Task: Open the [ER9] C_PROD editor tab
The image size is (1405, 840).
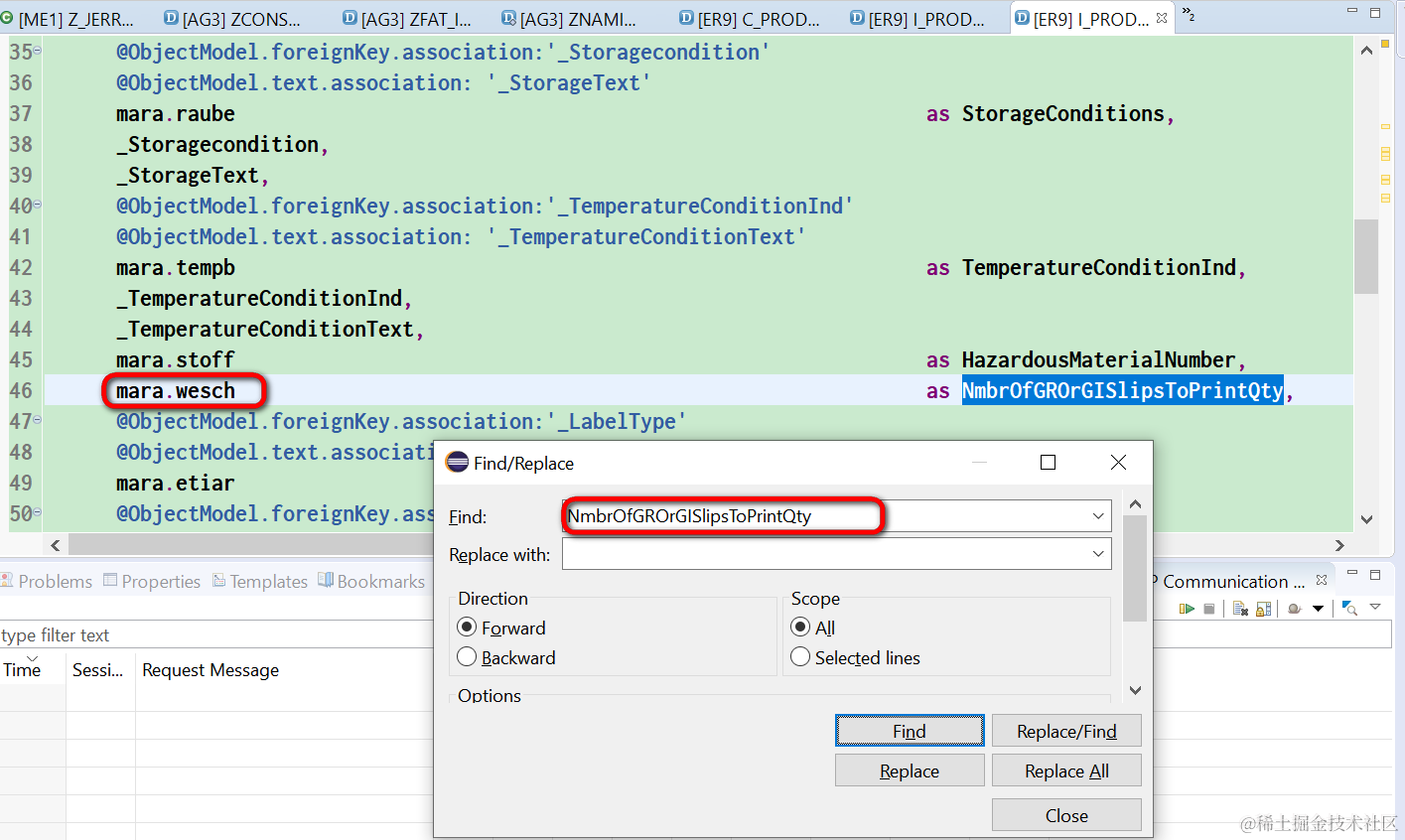Action: (x=751, y=19)
